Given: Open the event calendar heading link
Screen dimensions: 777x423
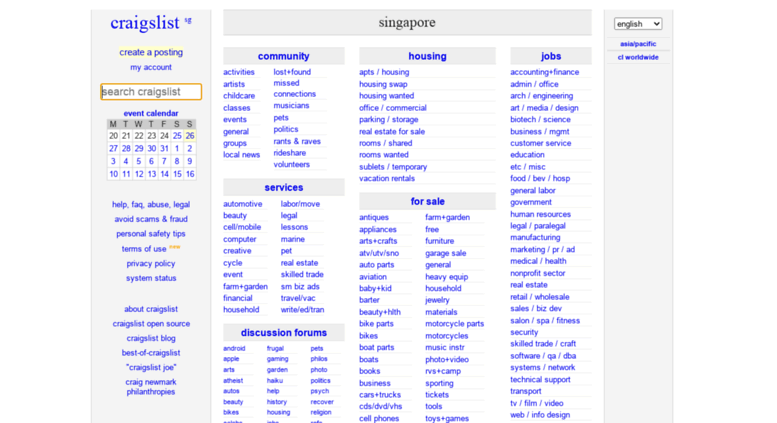Looking at the screenshot, I should [x=151, y=113].
